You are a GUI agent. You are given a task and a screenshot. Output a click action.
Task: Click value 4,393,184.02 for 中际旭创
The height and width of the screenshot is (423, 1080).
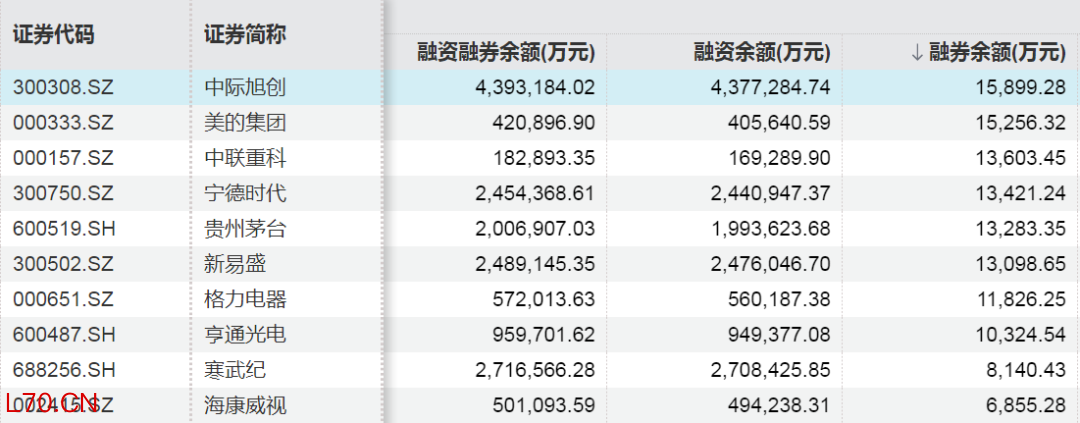click(534, 87)
